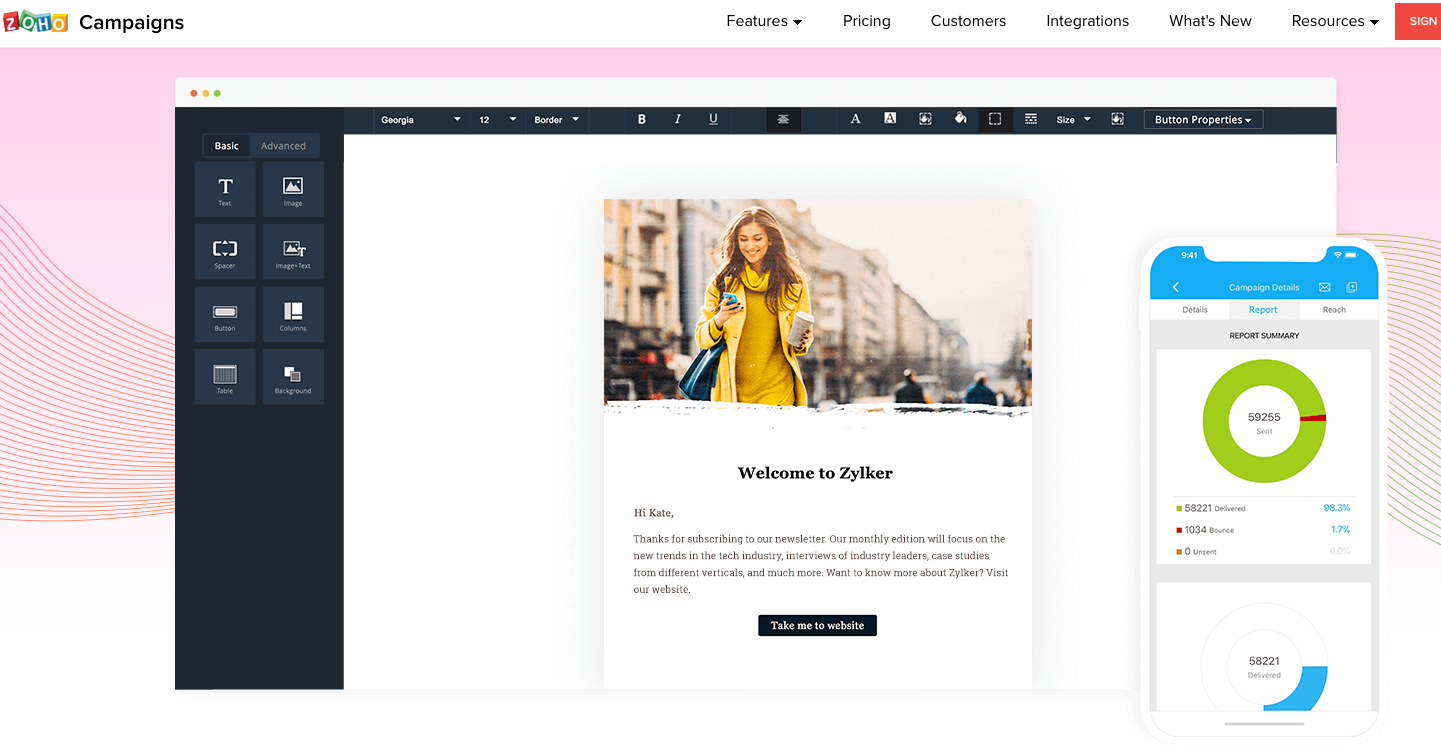Screen dimensions: 1441x755
Task: Click the SIGN button in the header
Action: pos(1420,21)
